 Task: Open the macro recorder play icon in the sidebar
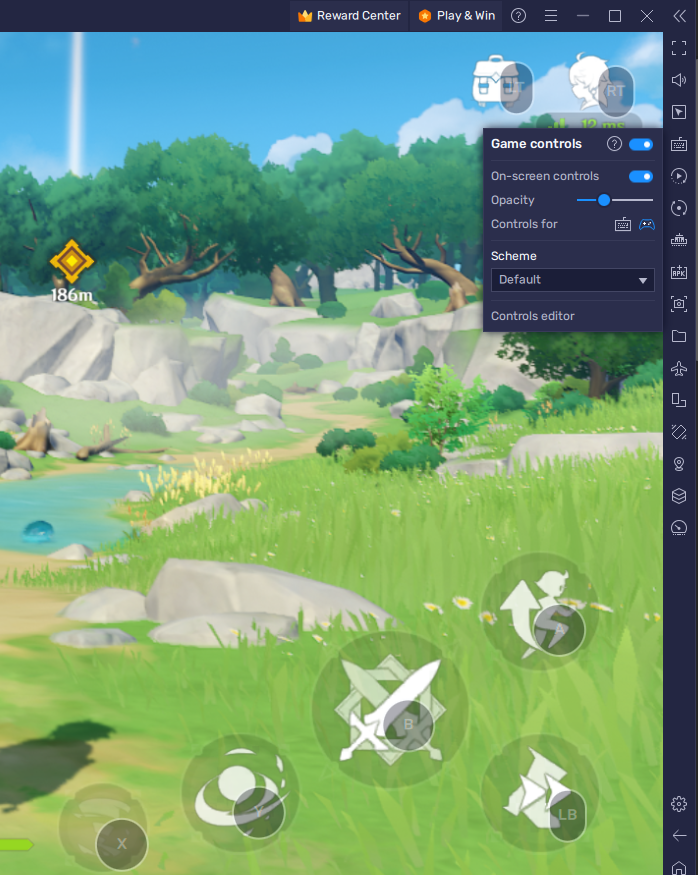(x=679, y=176)
